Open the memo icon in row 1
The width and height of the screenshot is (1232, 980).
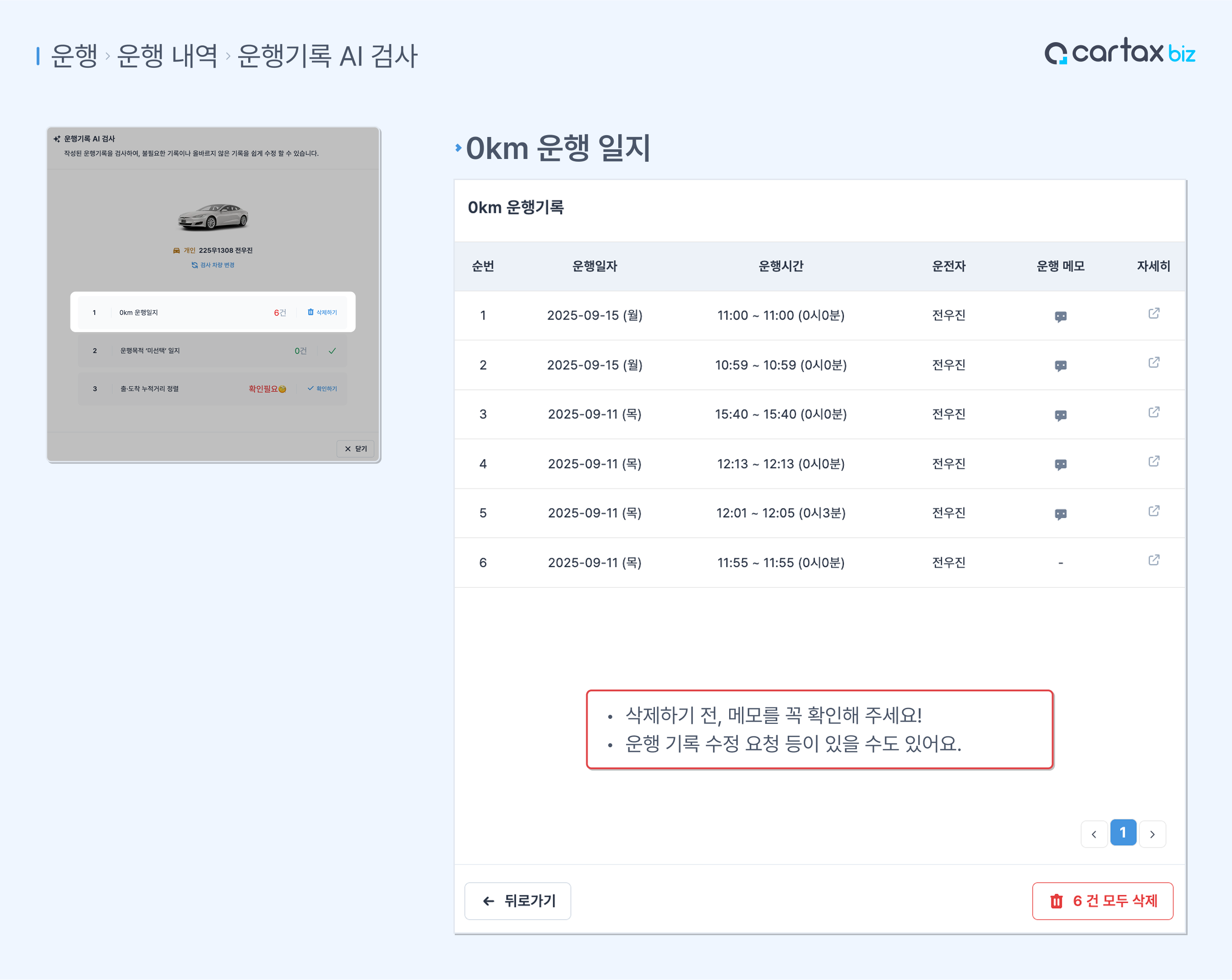[x=1061, y=316]
